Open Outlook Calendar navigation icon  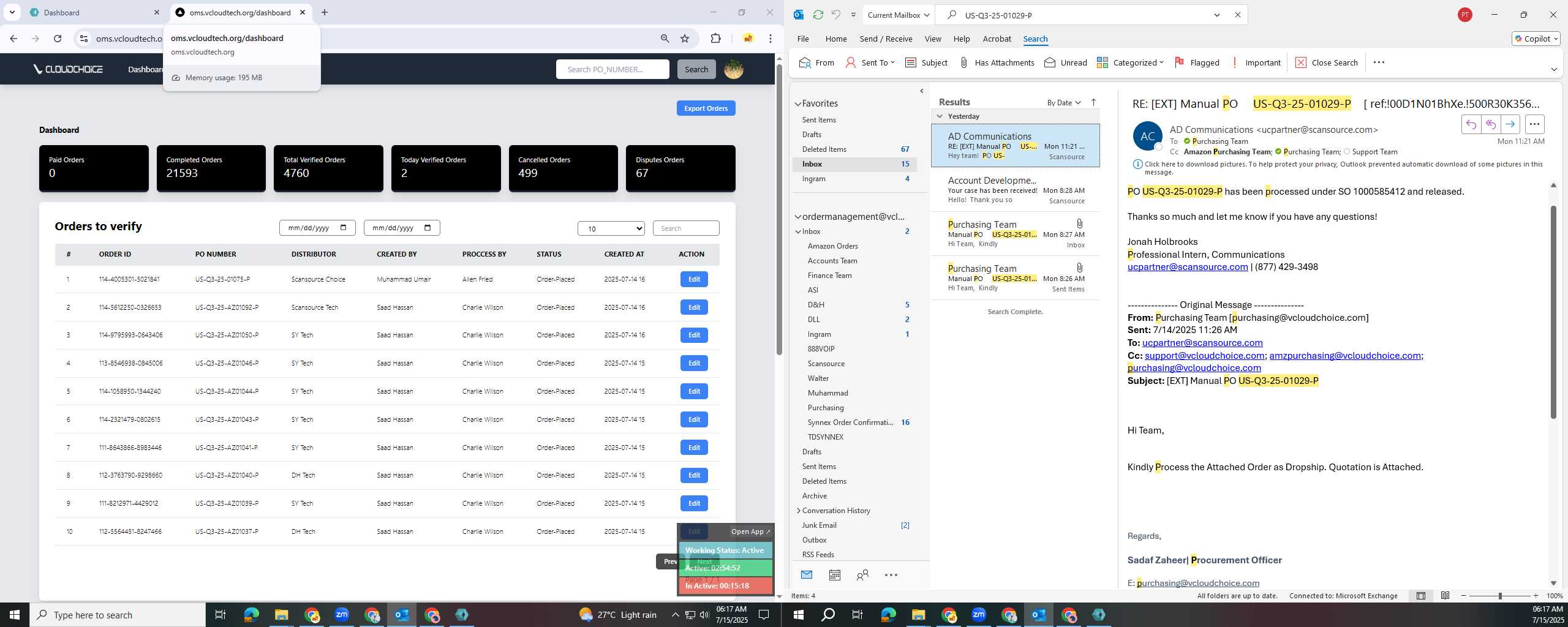coord(834,575)
